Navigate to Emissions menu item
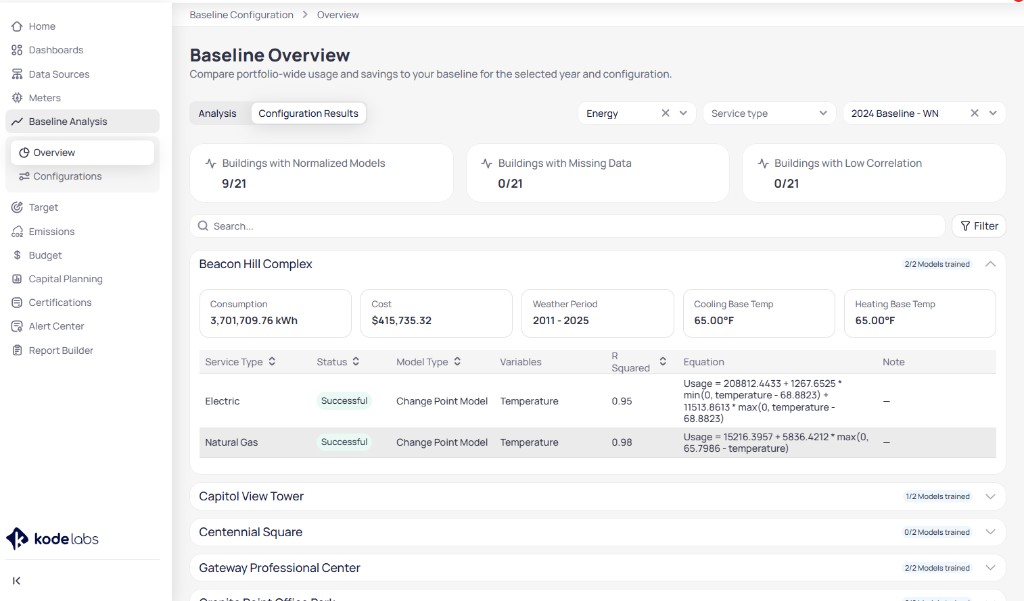This screenshot has height=601, width=1024. [x=52, y=232]
